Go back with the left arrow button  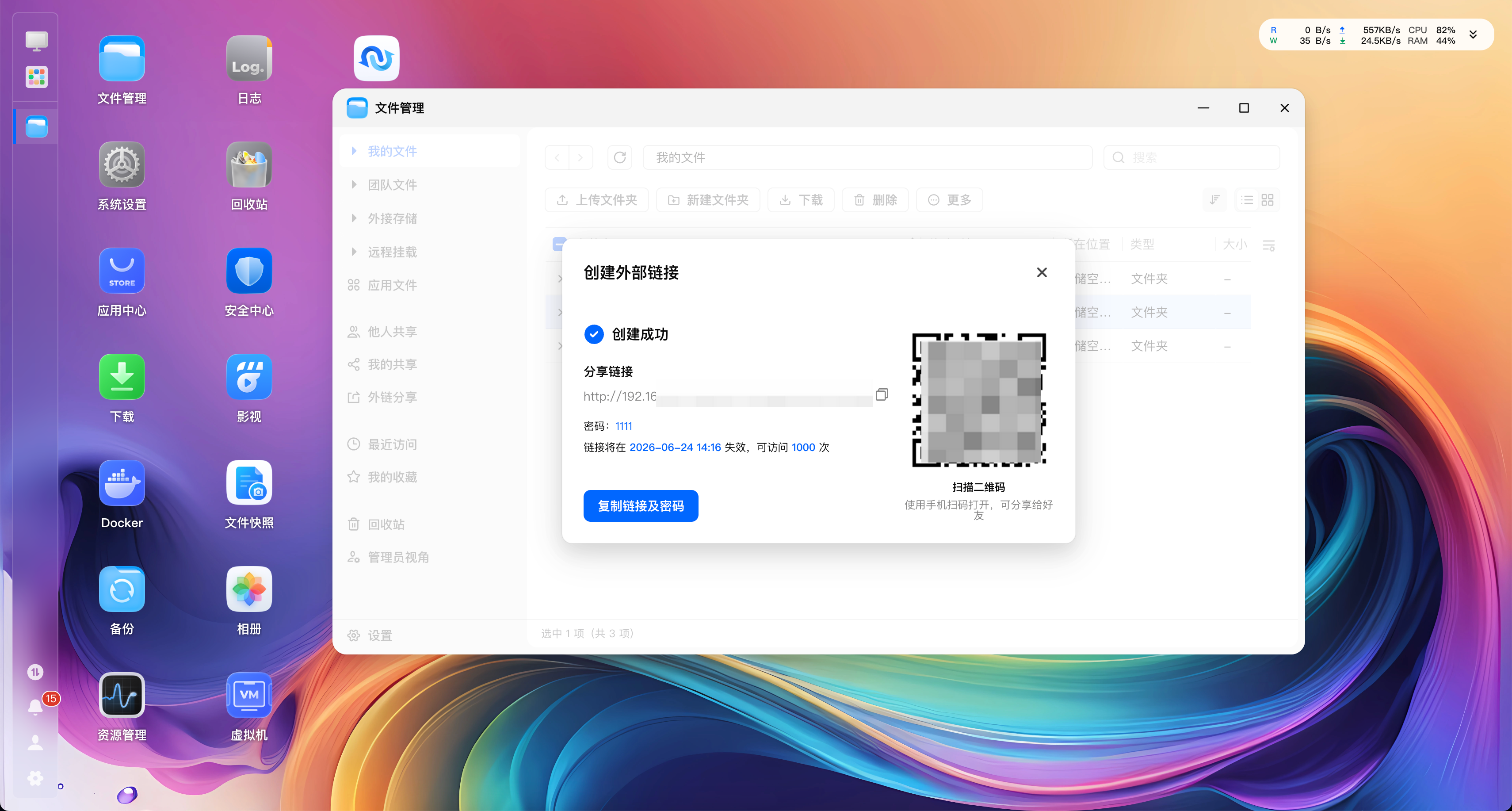[557, 157]
